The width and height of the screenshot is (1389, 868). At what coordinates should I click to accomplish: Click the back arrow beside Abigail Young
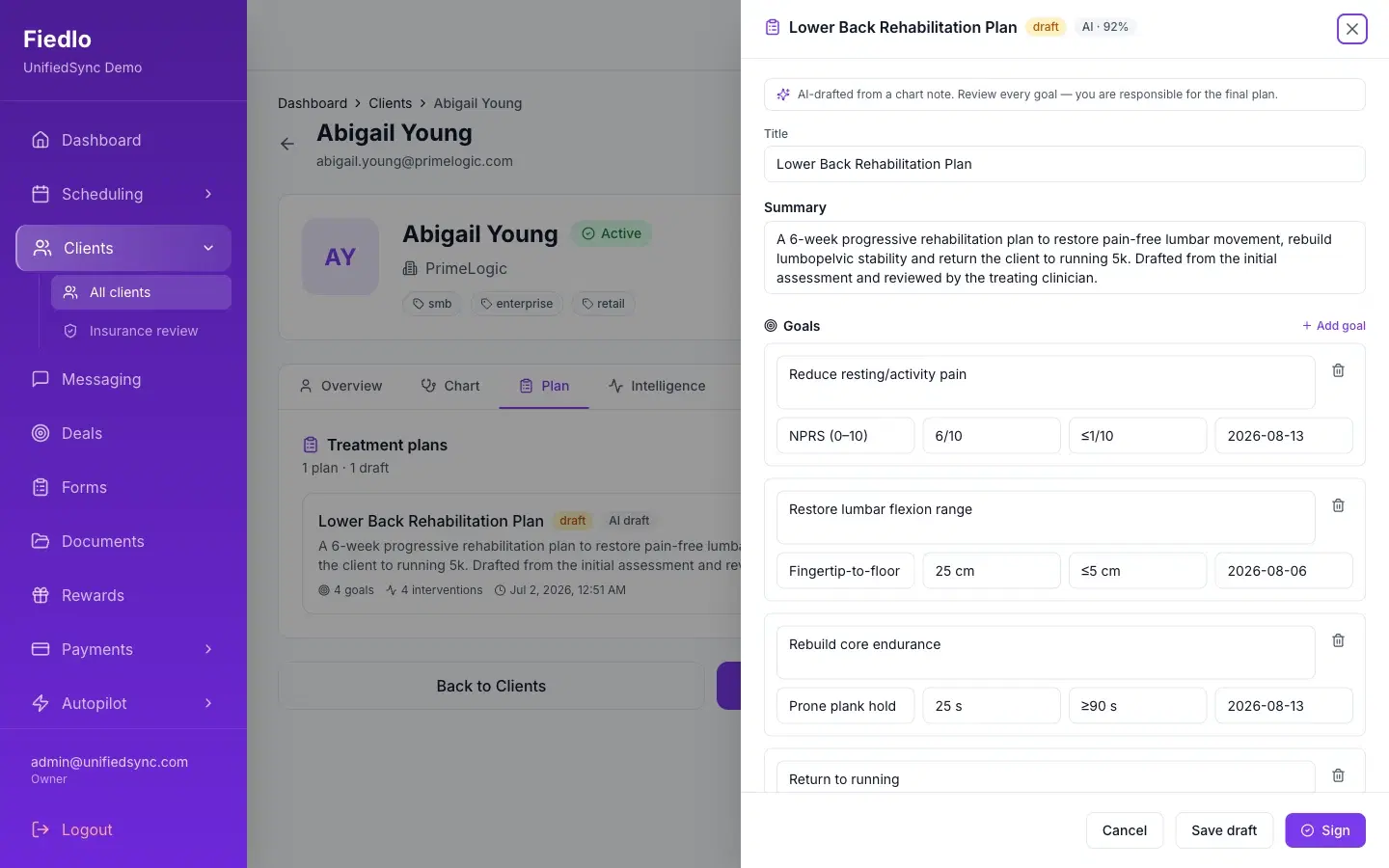287,144
